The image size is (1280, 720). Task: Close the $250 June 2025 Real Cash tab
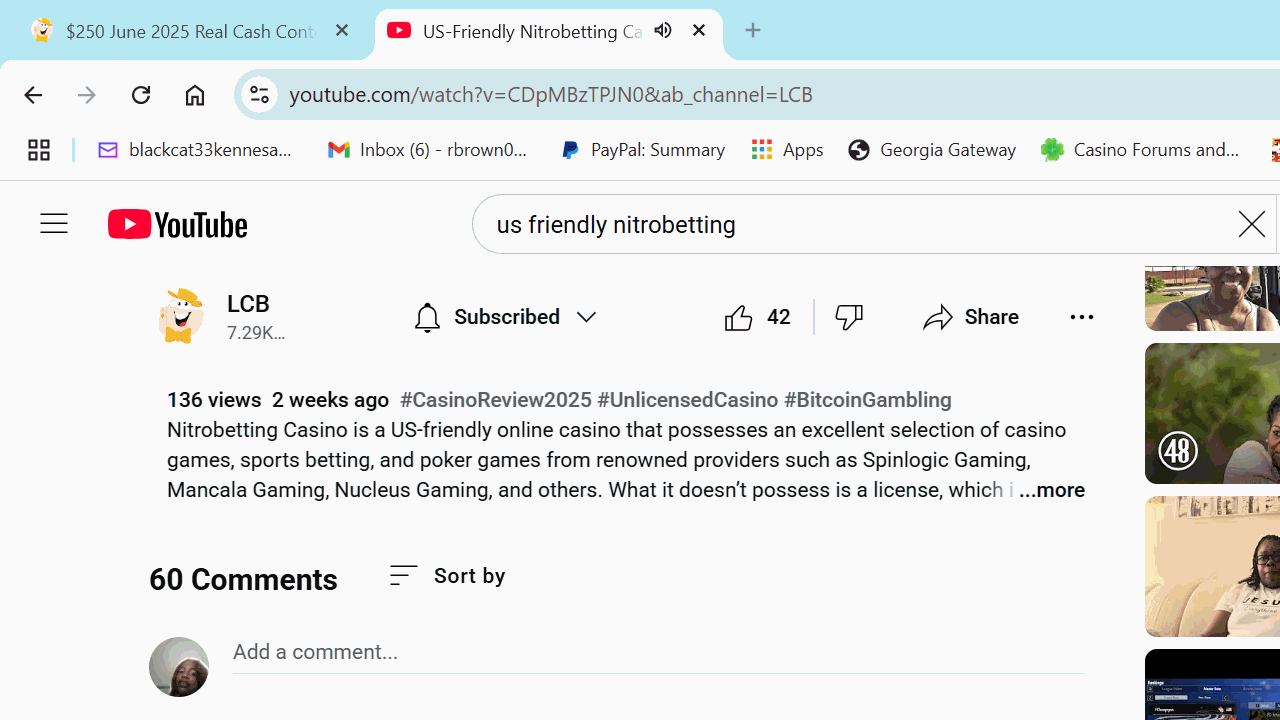click(x=342, y=31)
